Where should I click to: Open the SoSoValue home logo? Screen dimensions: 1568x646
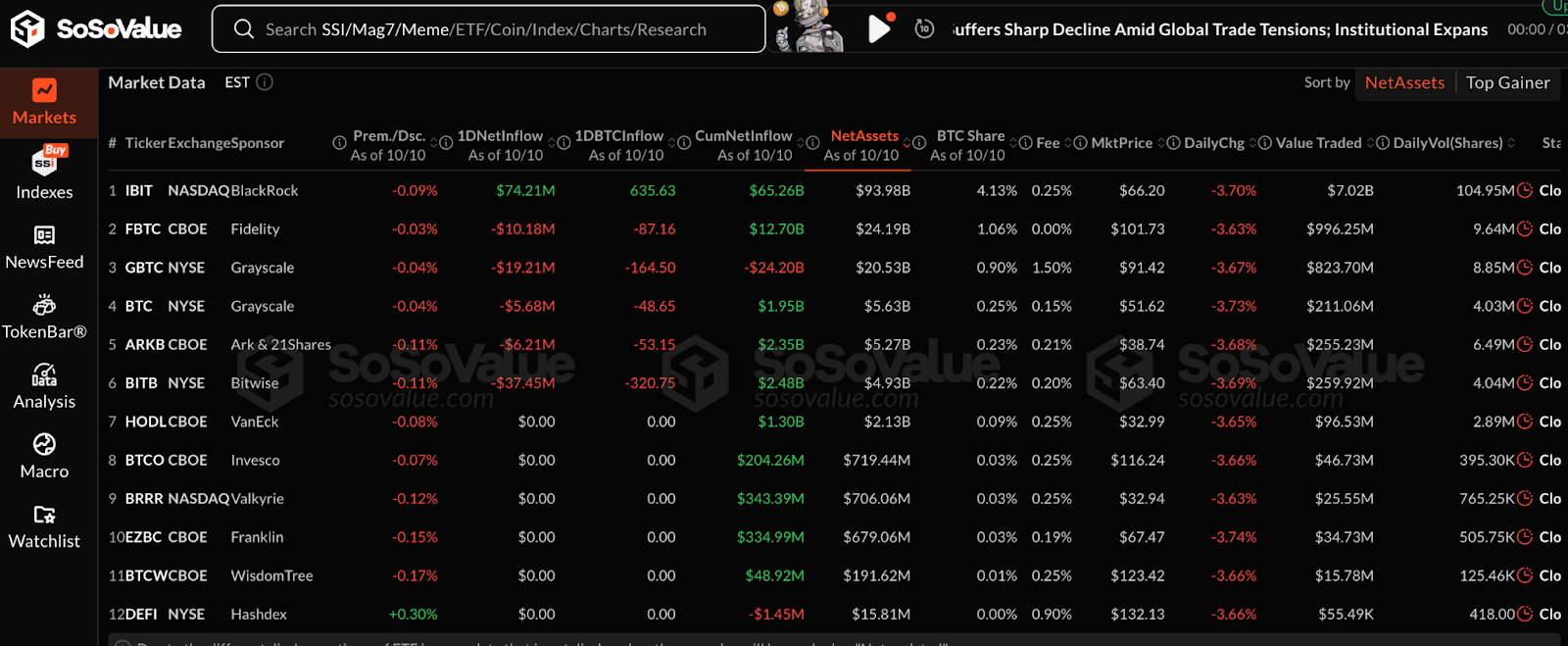(x=95, y=29)
